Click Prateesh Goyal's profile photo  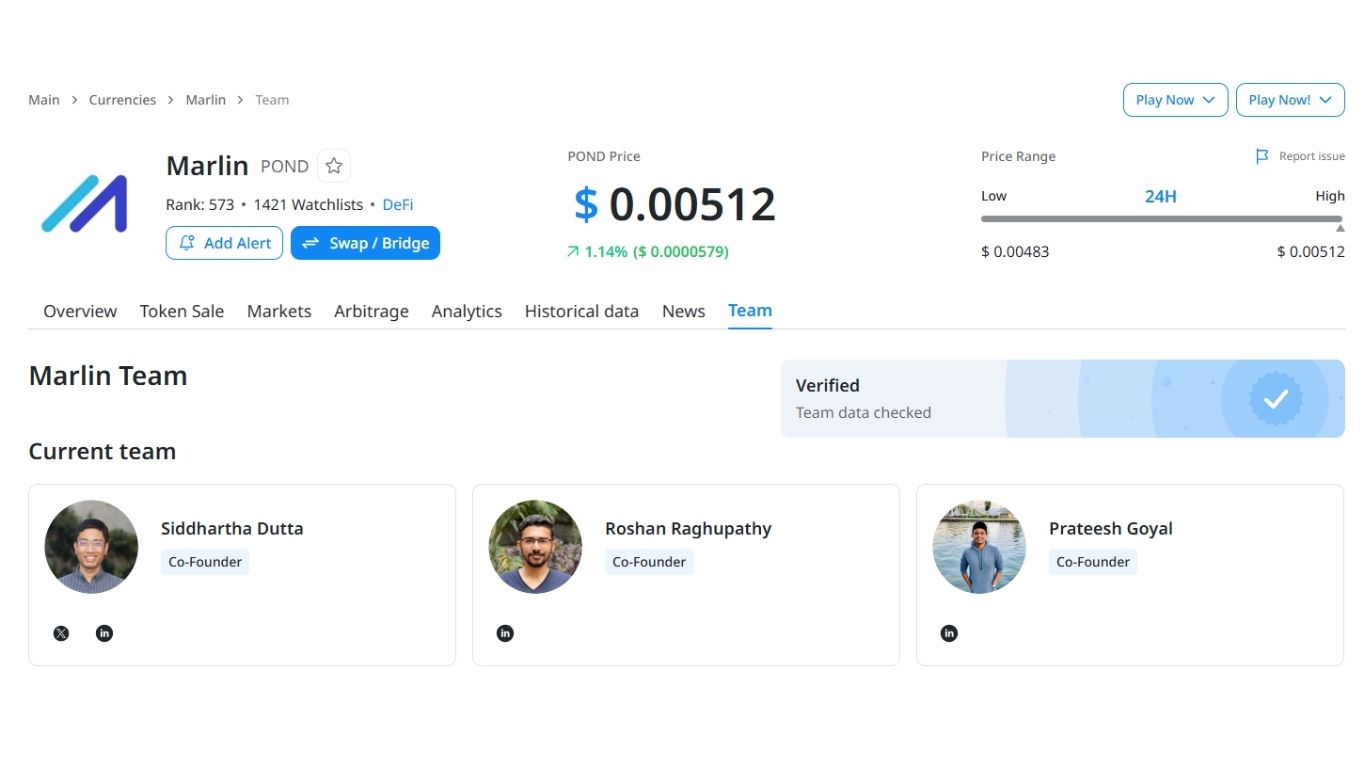(x=979, y=547)
